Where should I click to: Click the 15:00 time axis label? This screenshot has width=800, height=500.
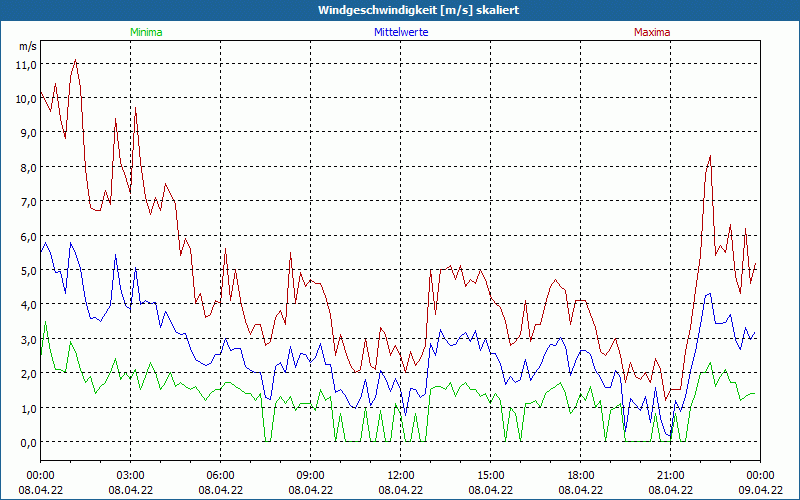click(x=490, y=475)
